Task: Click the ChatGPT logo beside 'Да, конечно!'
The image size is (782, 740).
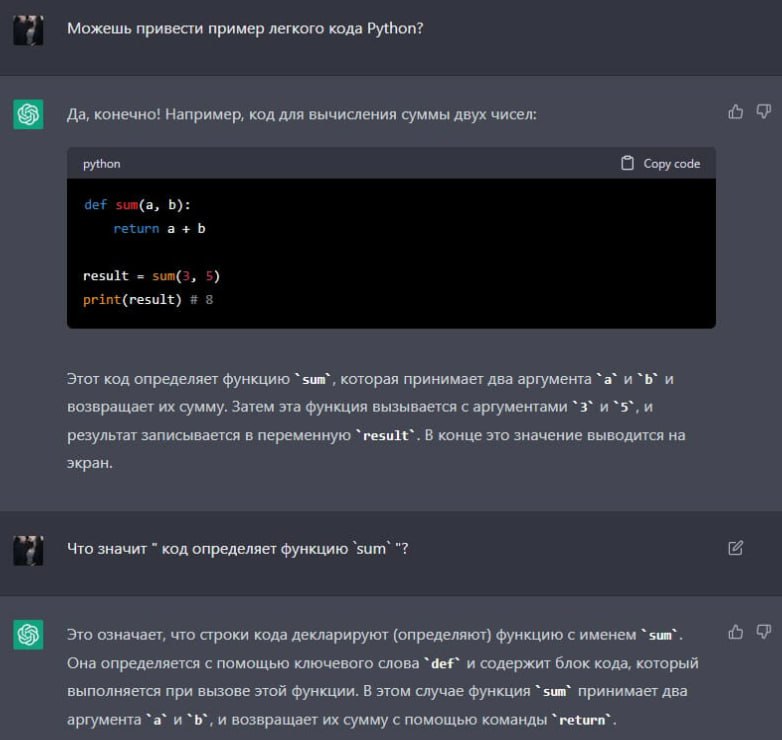Action: (28, 115)
